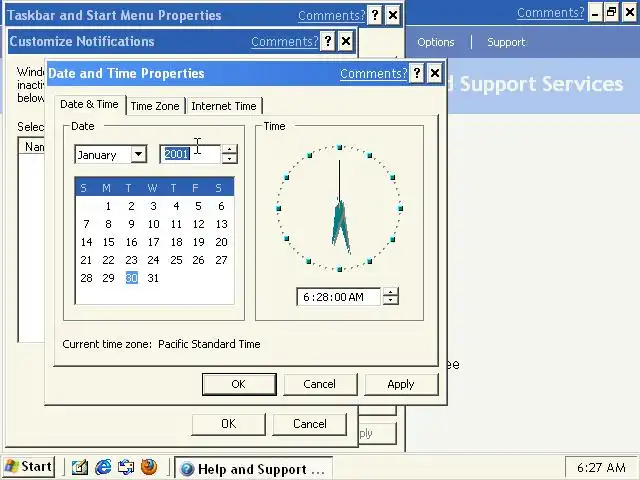Switch to the Time Zone tab

tap(155, 106)
